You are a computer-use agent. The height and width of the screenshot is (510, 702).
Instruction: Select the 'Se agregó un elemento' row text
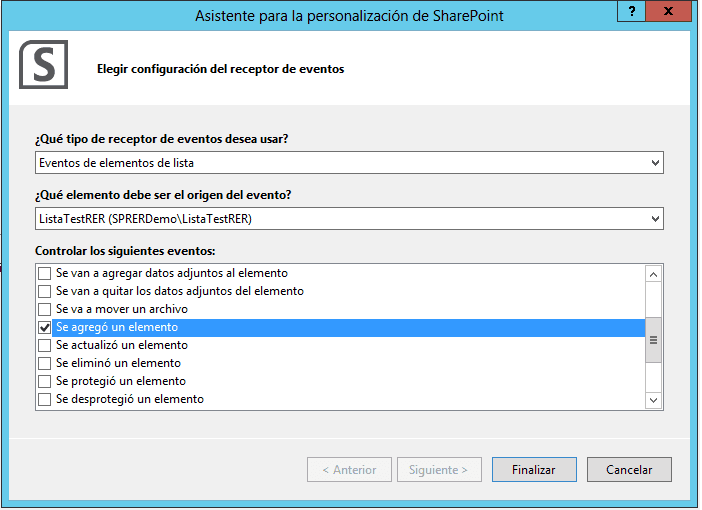[x=117, y=327]
